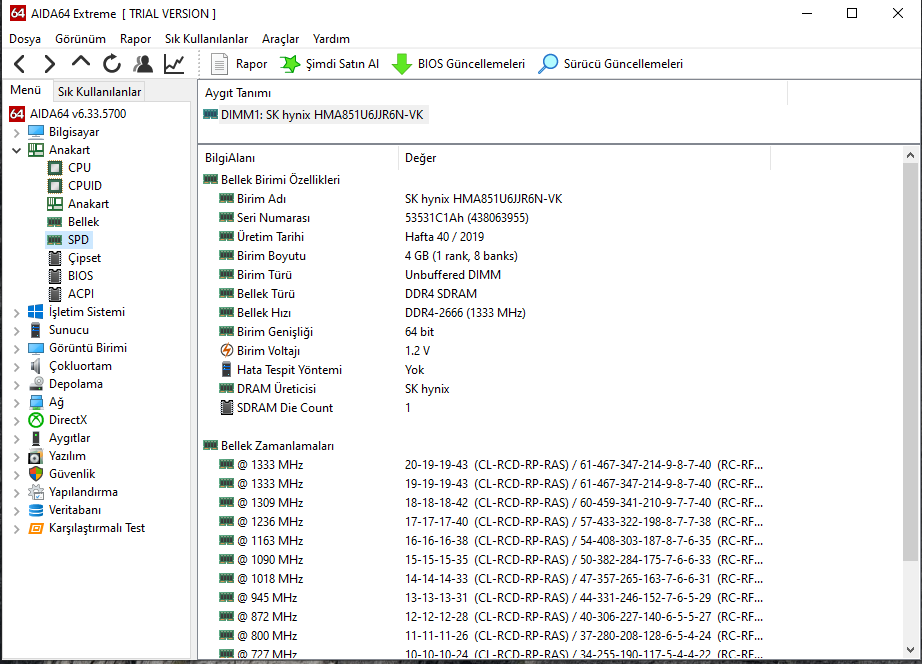The image size is (922, 664).
Task: Switch to the Sık Kullanılanlar sidebar tab
Action: click(99, 92)
